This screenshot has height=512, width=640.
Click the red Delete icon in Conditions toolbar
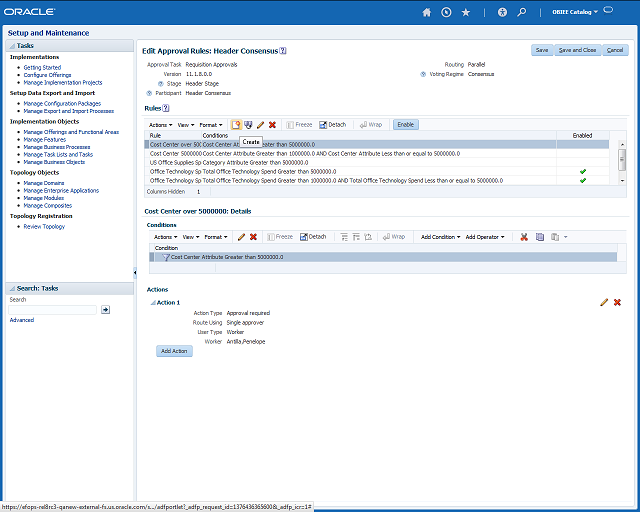[253, 237]
